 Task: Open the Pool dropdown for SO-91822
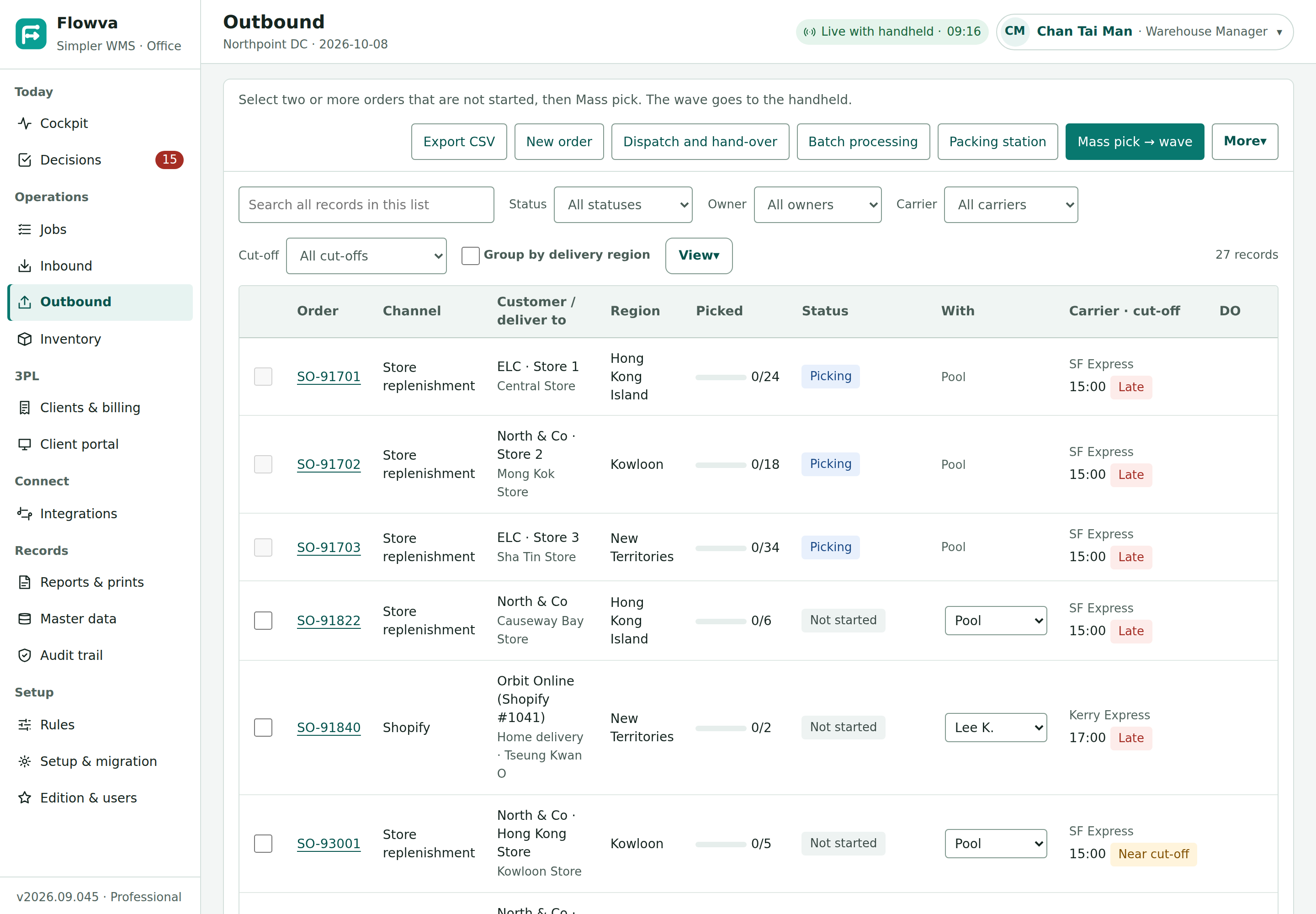tap(995, 621)
